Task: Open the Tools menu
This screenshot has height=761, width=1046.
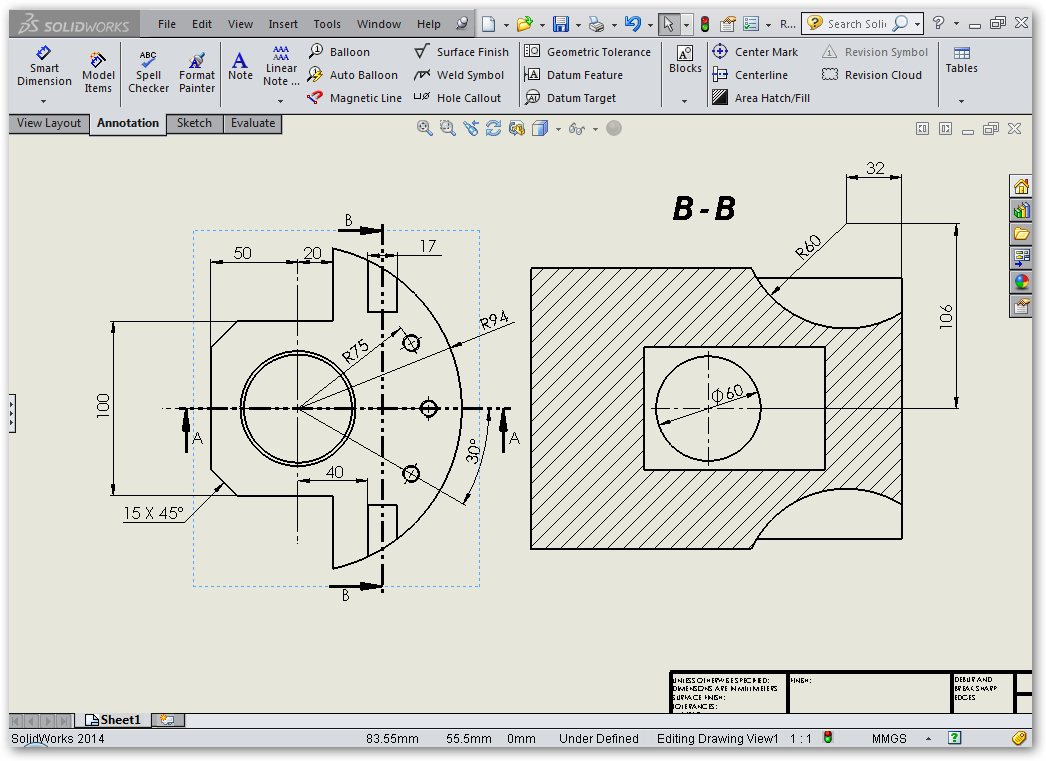Action: pyautogui.click(x=327, y=24)
